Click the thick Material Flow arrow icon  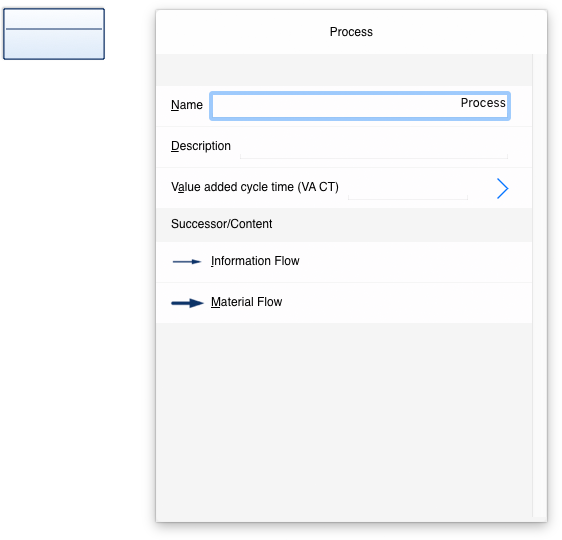click(187, 303)
